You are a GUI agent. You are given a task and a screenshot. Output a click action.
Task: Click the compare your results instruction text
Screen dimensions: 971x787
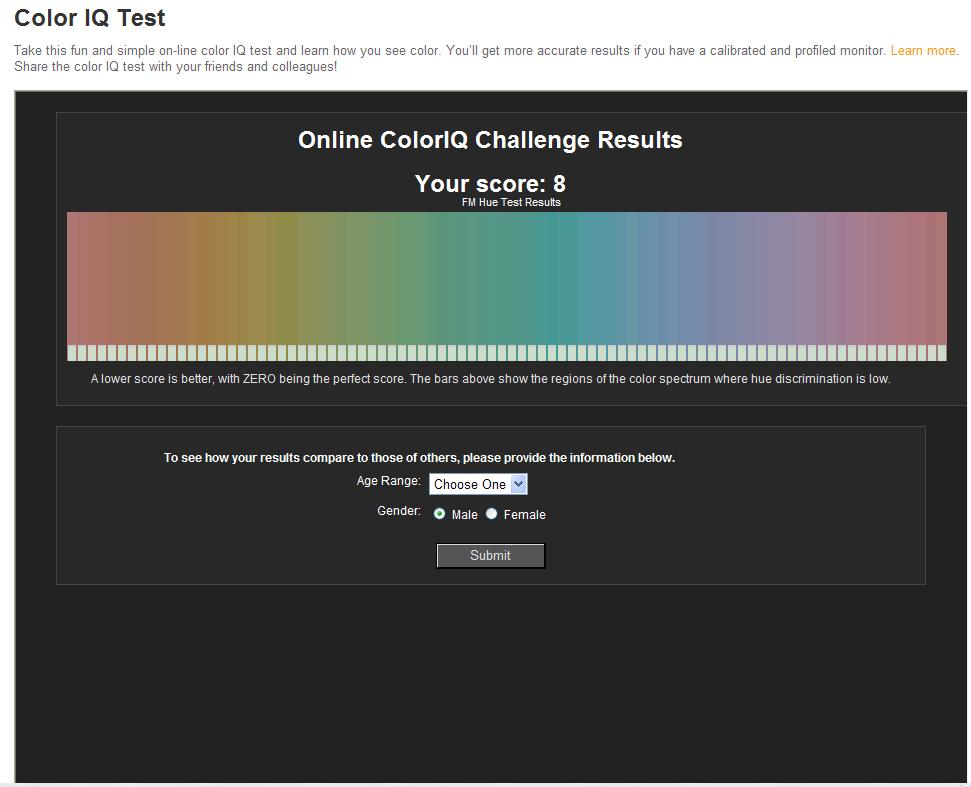(419, 458)
